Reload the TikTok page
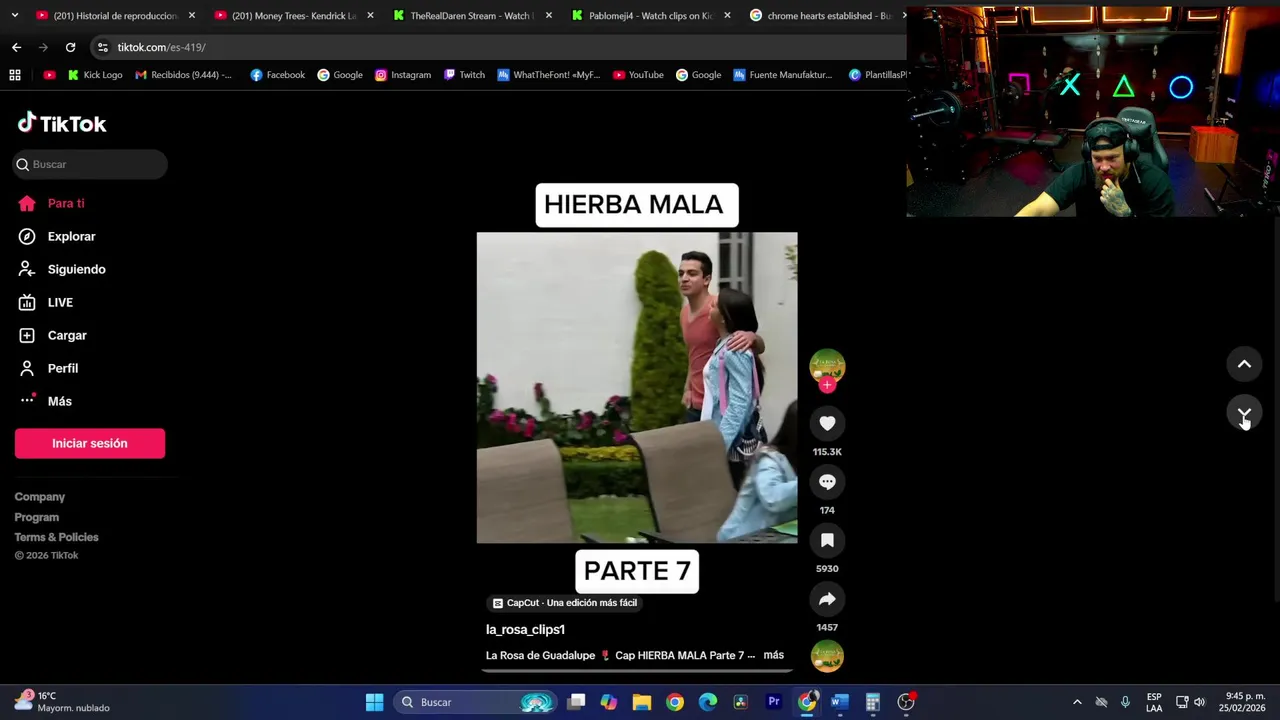 [70, 47]
